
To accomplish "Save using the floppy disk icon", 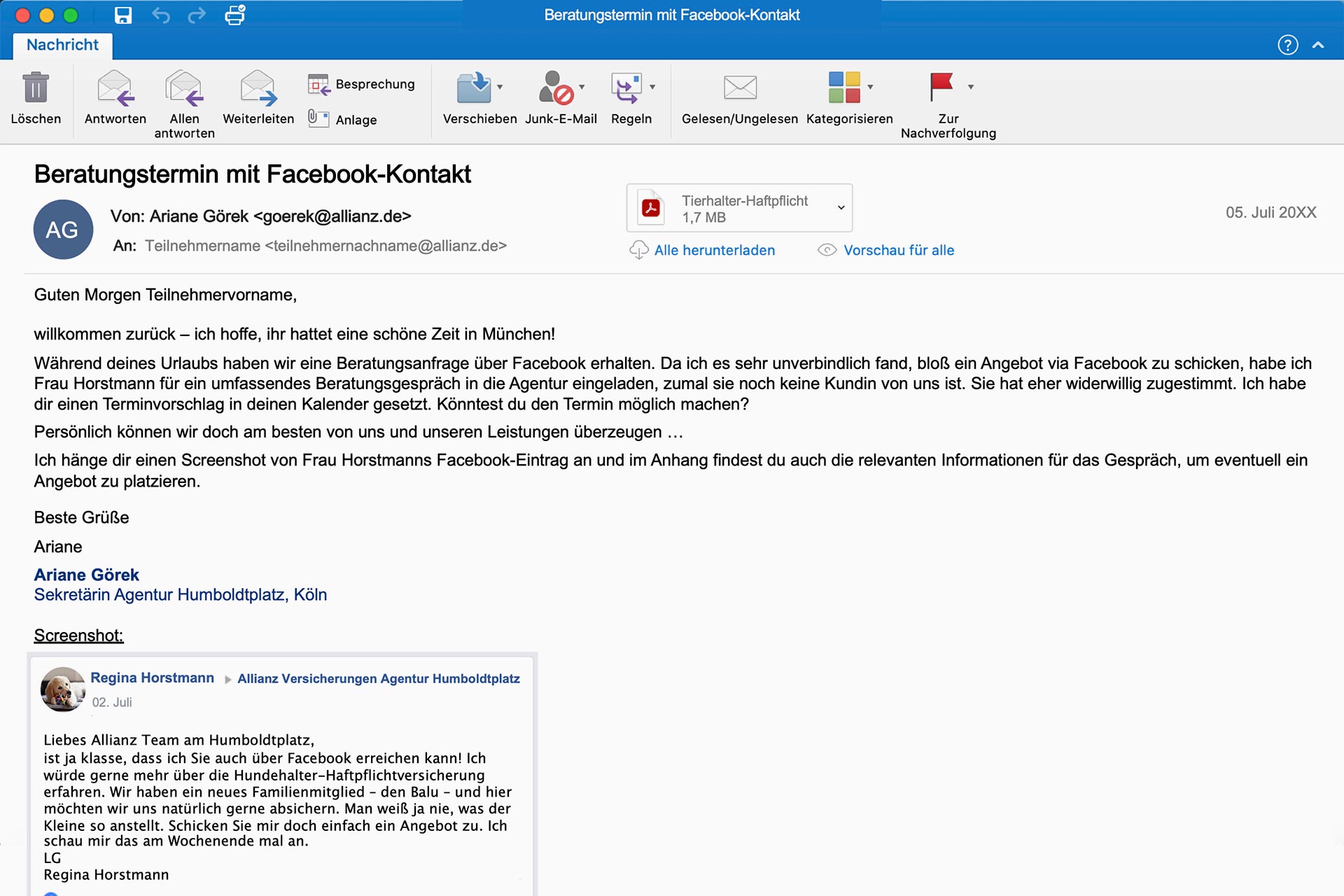I will tap(123, 15).
